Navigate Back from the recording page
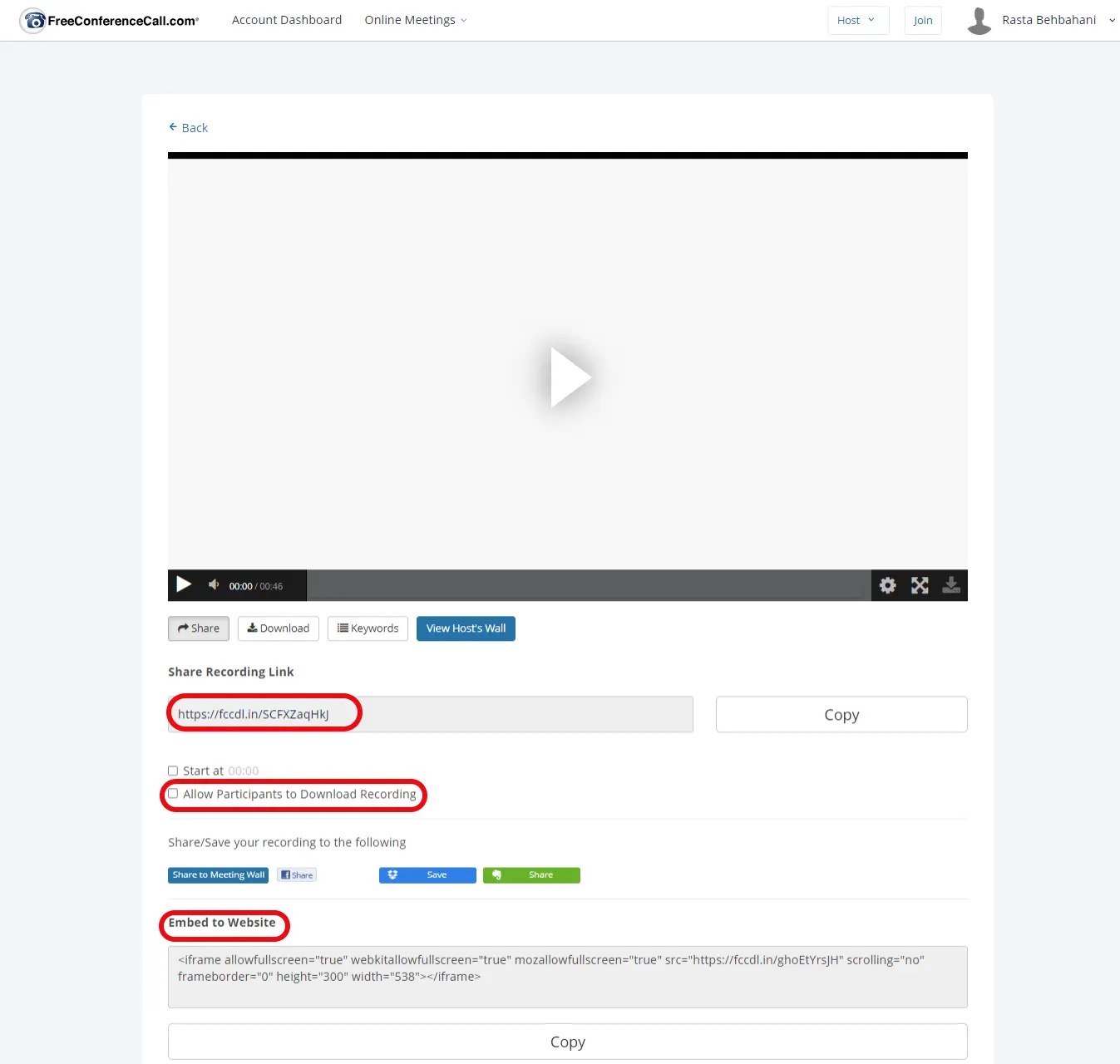The height and width of the screenshot is (1064, 1120). [189, 127]
